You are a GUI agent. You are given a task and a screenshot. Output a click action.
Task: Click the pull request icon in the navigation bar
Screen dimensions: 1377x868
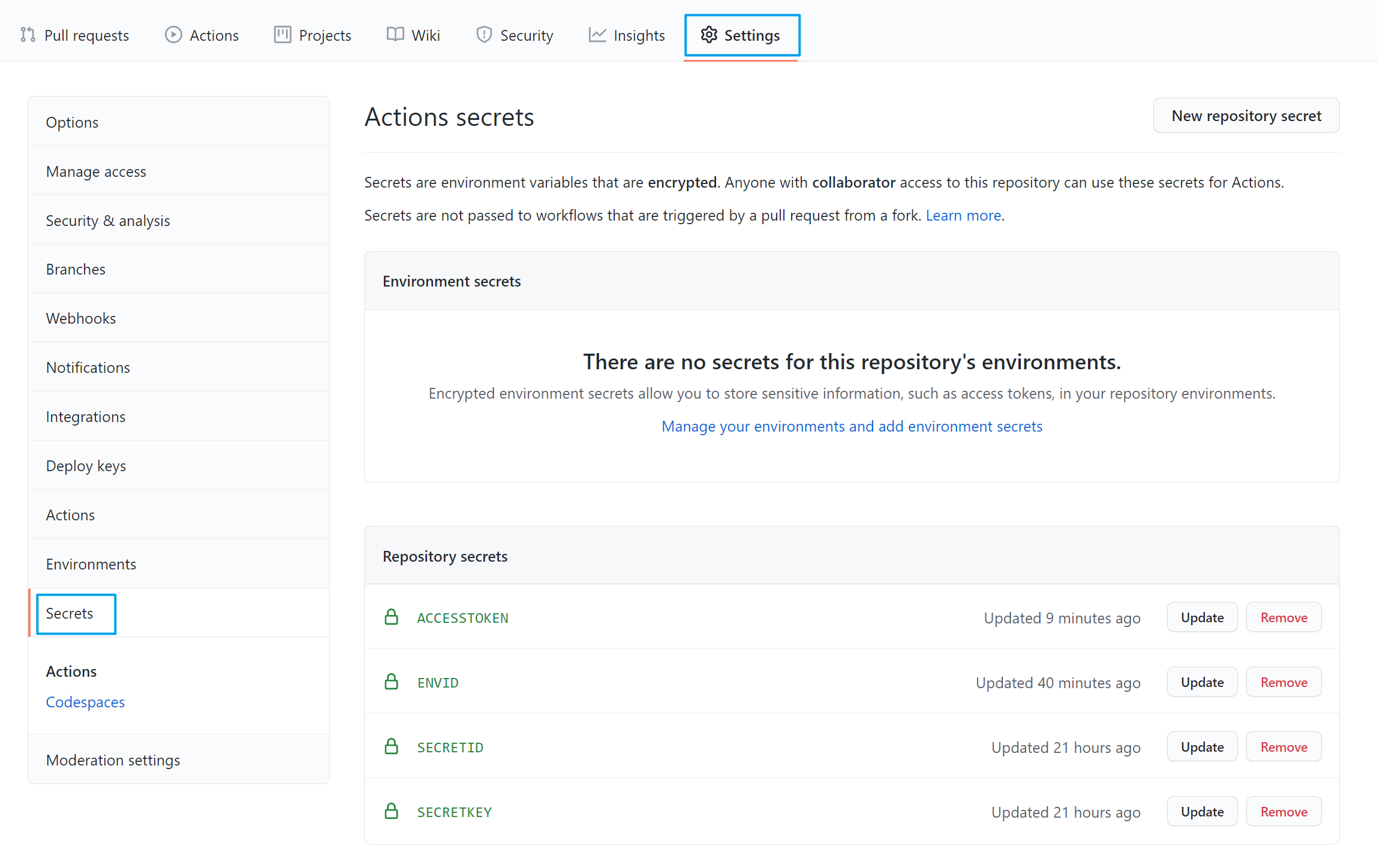(x=28, y=35)
